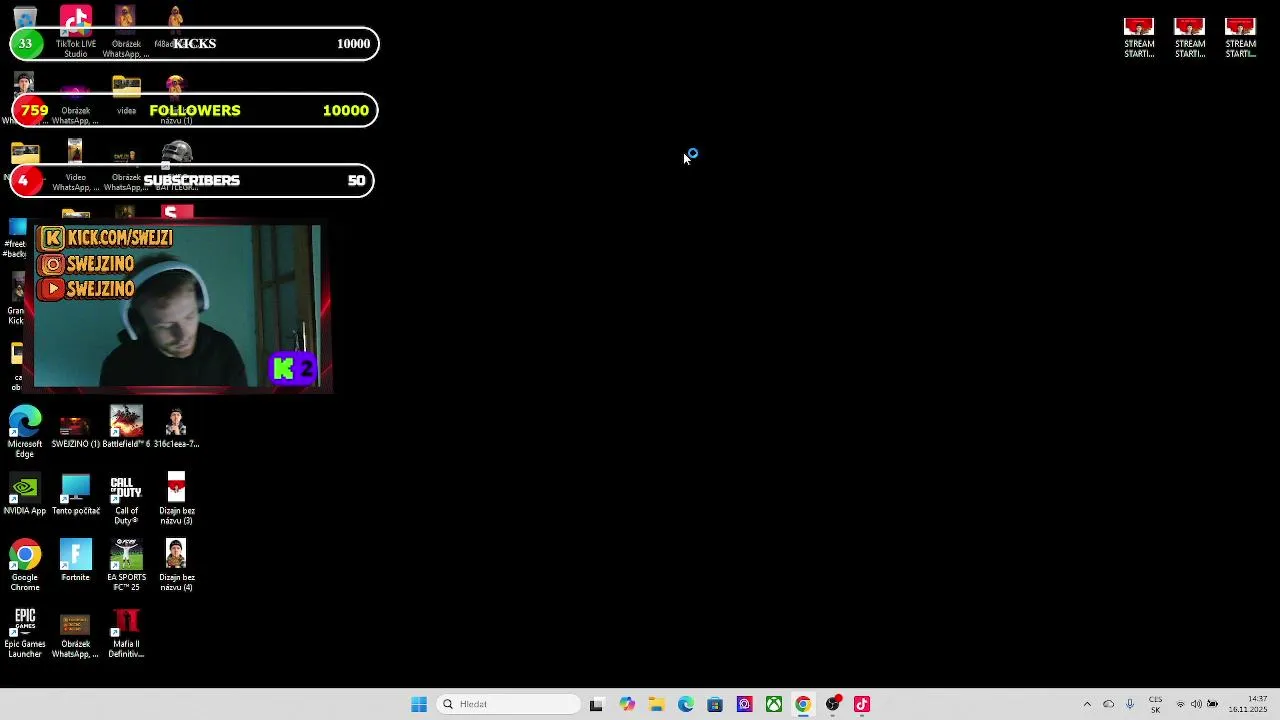Launch Fortnite from the desktop
The width and height of the screenshot is (1280, 720).
tap(75, 561)
